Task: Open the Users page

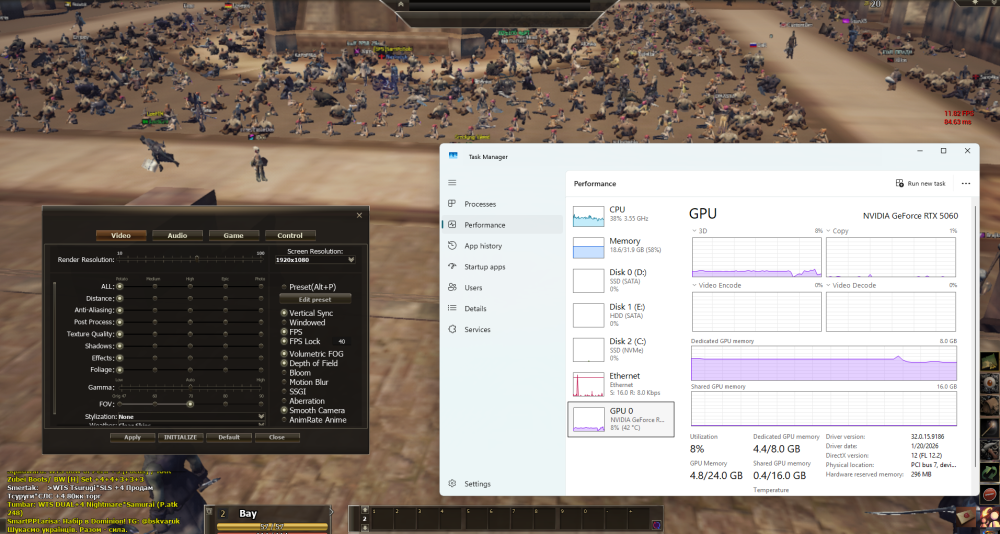Action: [x=473, y=288]
